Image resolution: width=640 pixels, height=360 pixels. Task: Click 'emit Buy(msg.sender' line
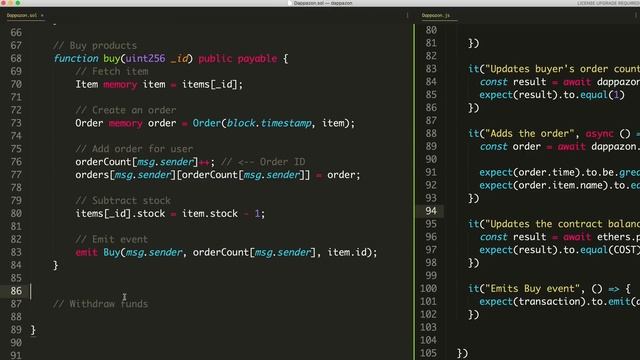click(x=226, y=253)
